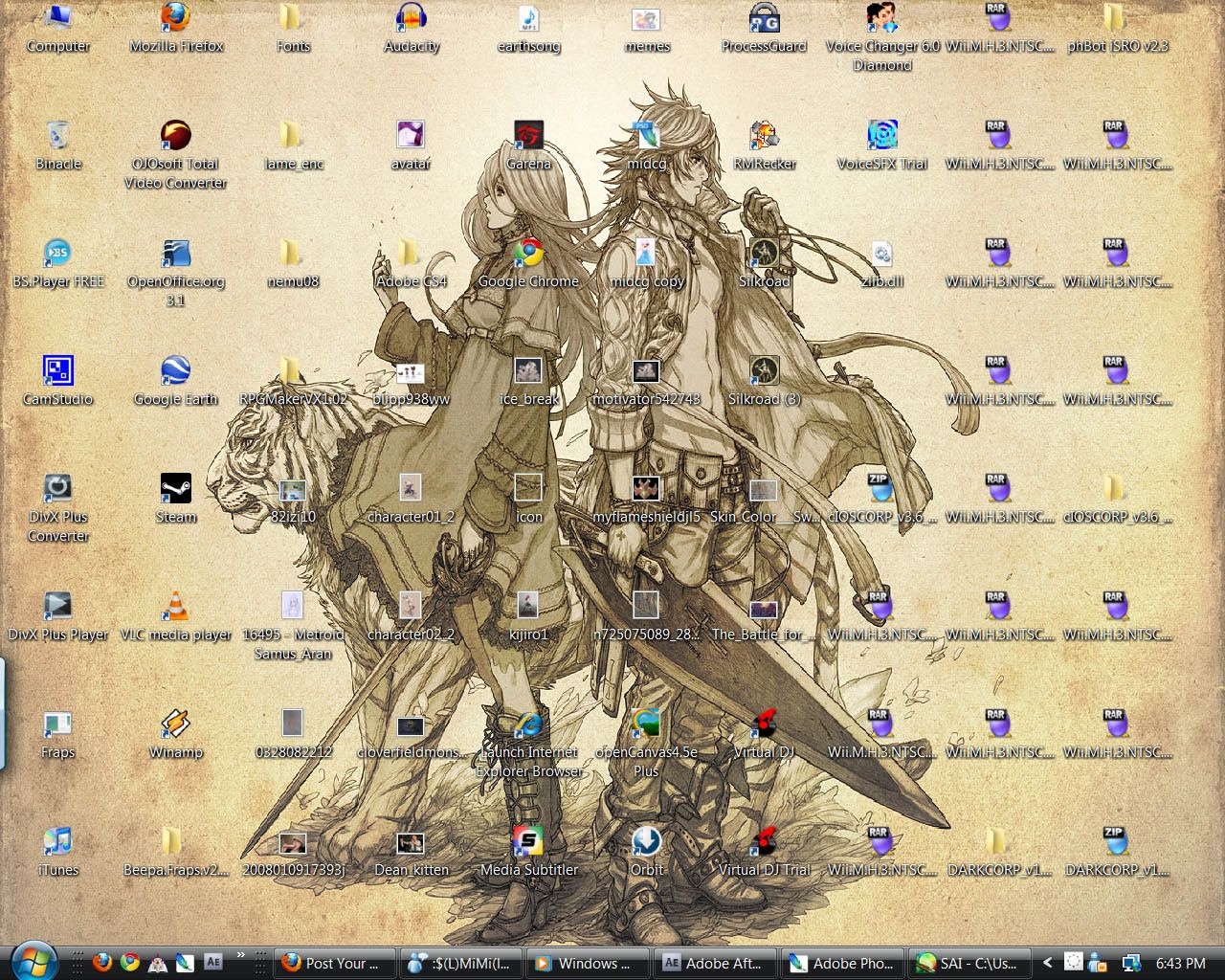Open the lame_enc folder
1225x980 pixels.
[294, 145]
